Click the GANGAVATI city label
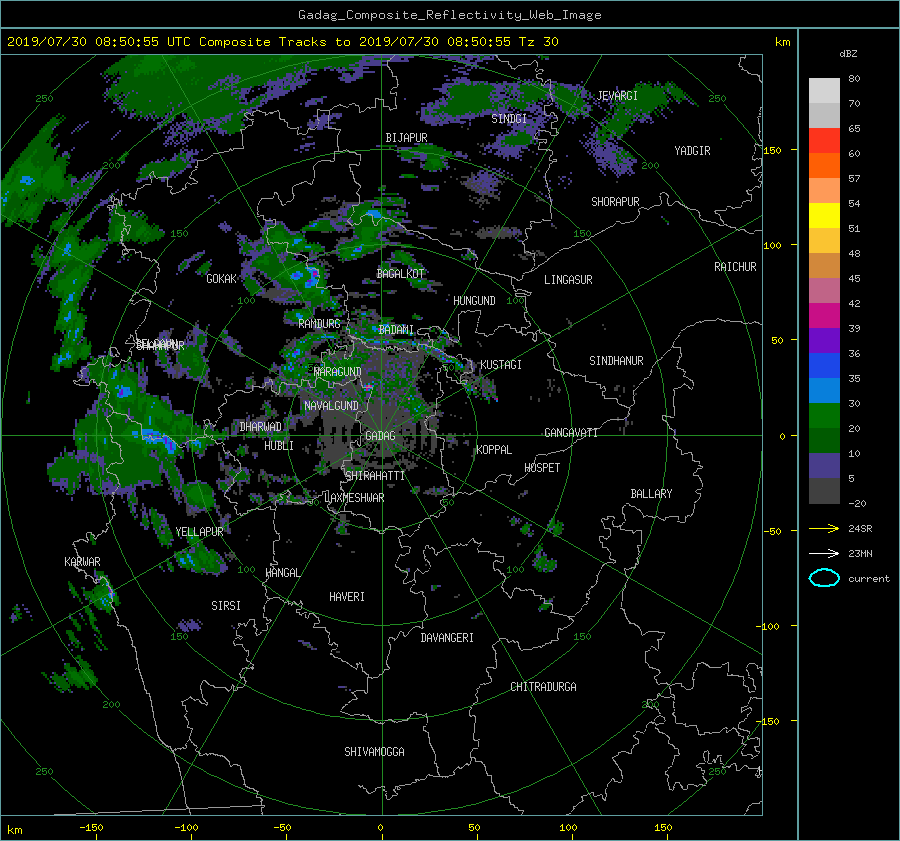Image resolution: width=900 pixels, height=841 pixels. [571, 433]
